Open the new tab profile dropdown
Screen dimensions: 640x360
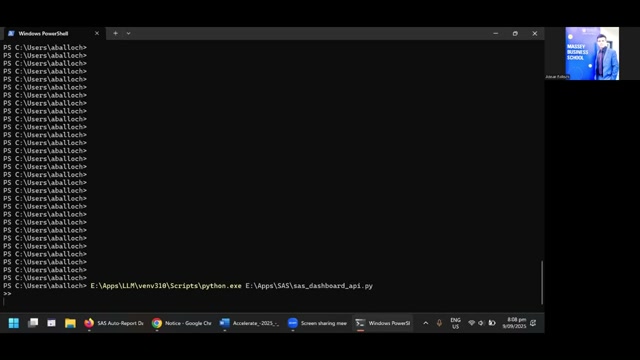128,33
